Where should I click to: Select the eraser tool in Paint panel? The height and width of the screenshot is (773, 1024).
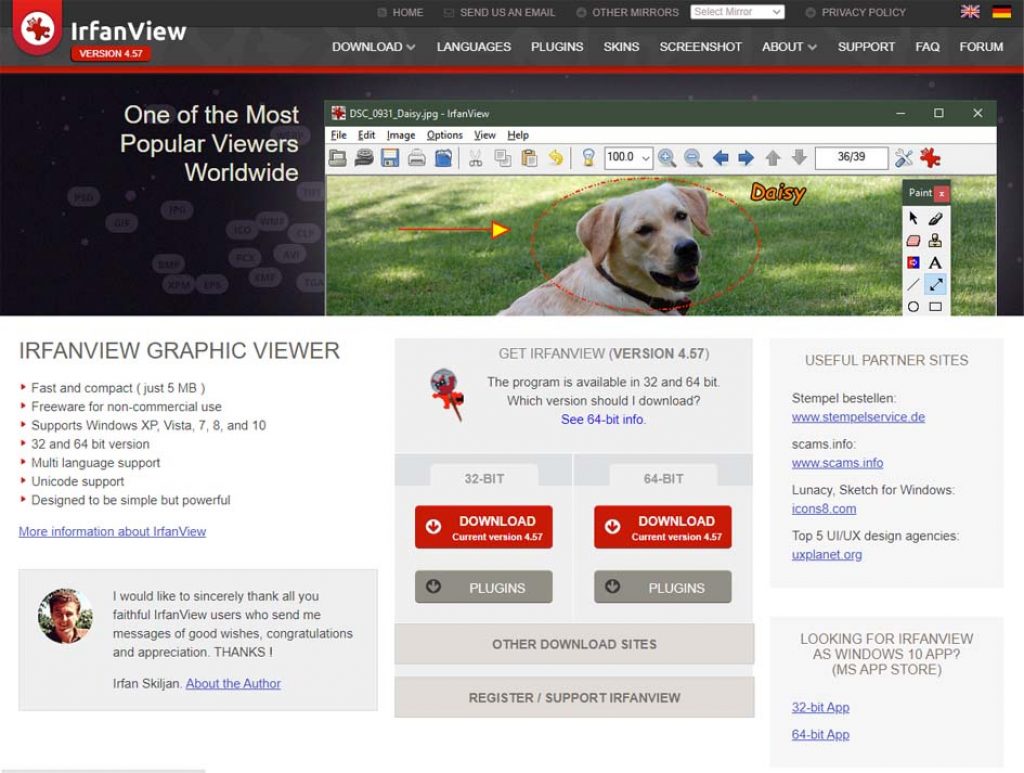pos(913,240)
